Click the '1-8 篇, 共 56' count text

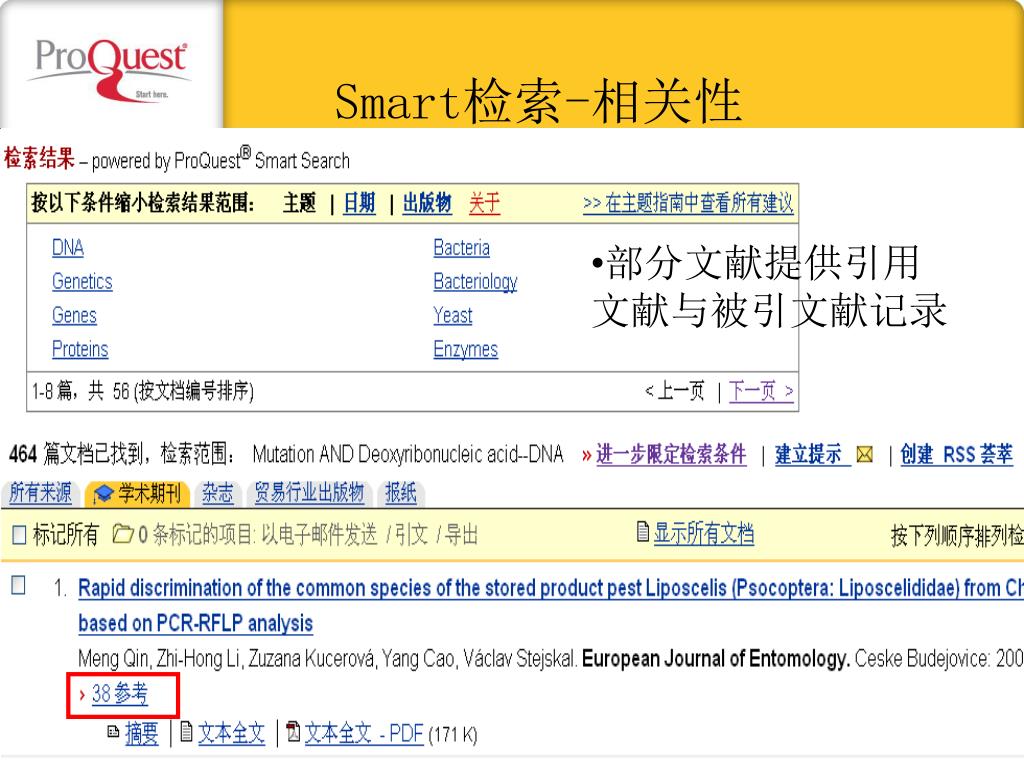(x=81, y=391)
